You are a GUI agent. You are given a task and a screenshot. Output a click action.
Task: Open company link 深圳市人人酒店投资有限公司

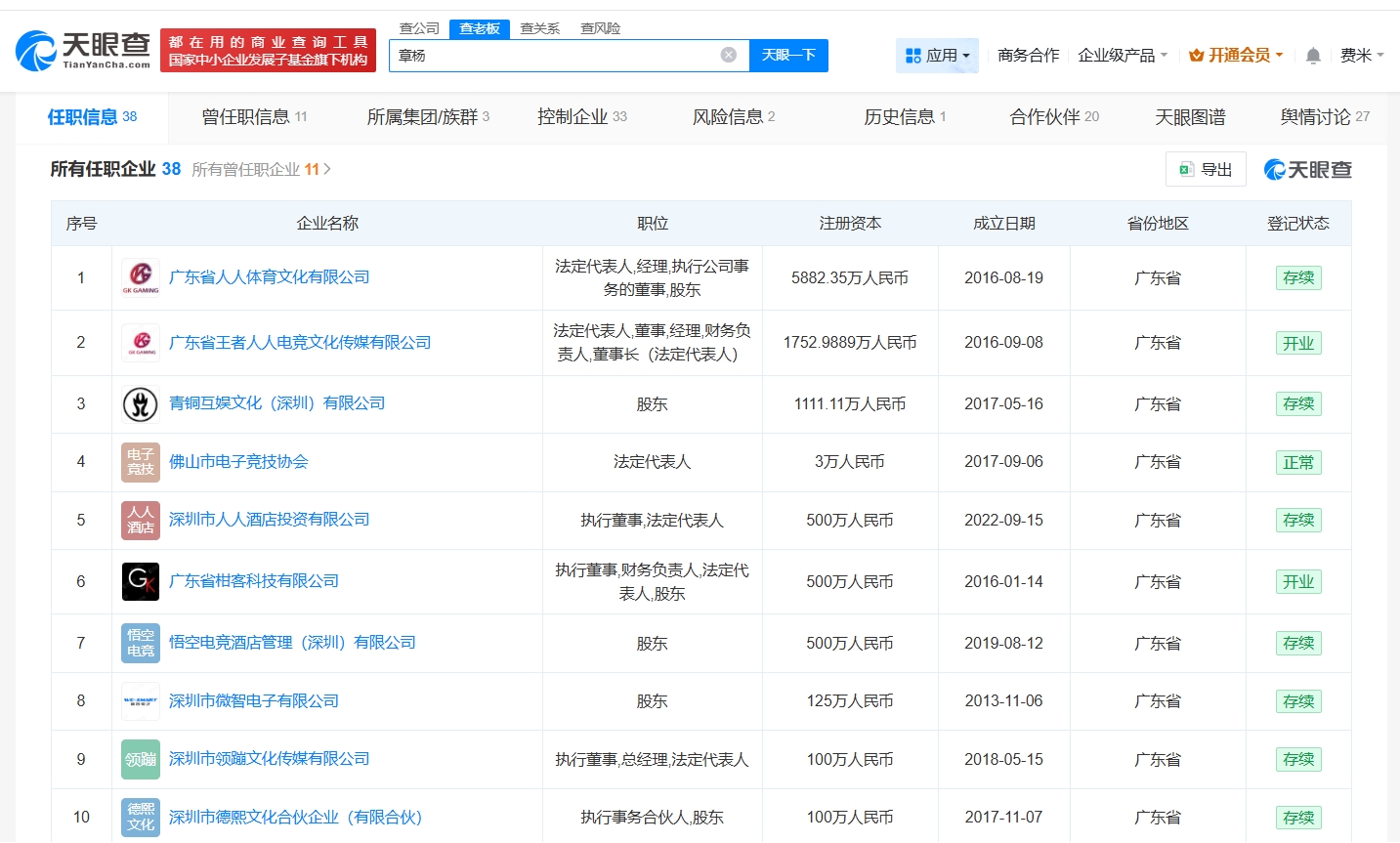[270, 520]
